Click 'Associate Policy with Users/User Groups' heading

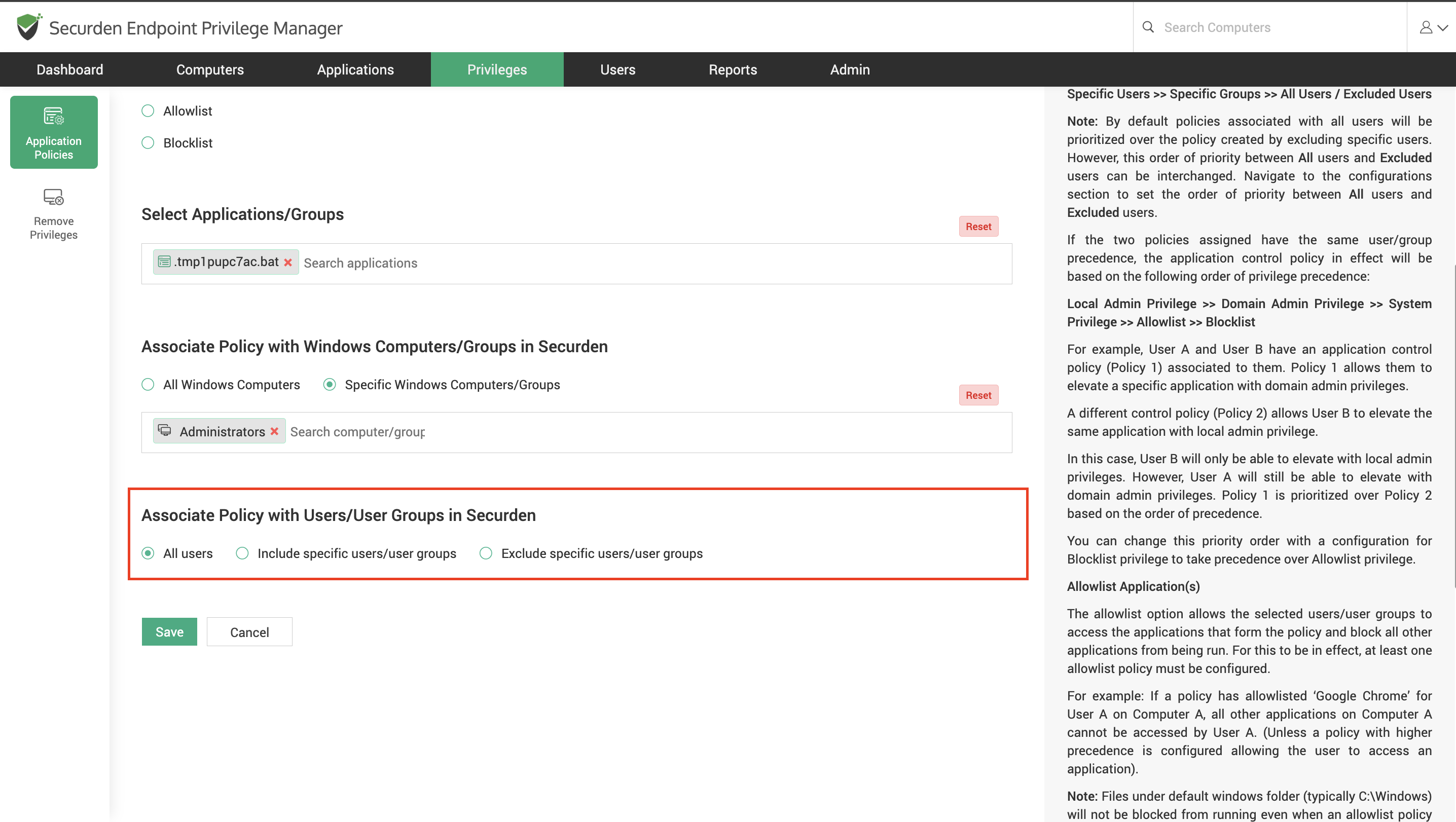pos(339,515)
